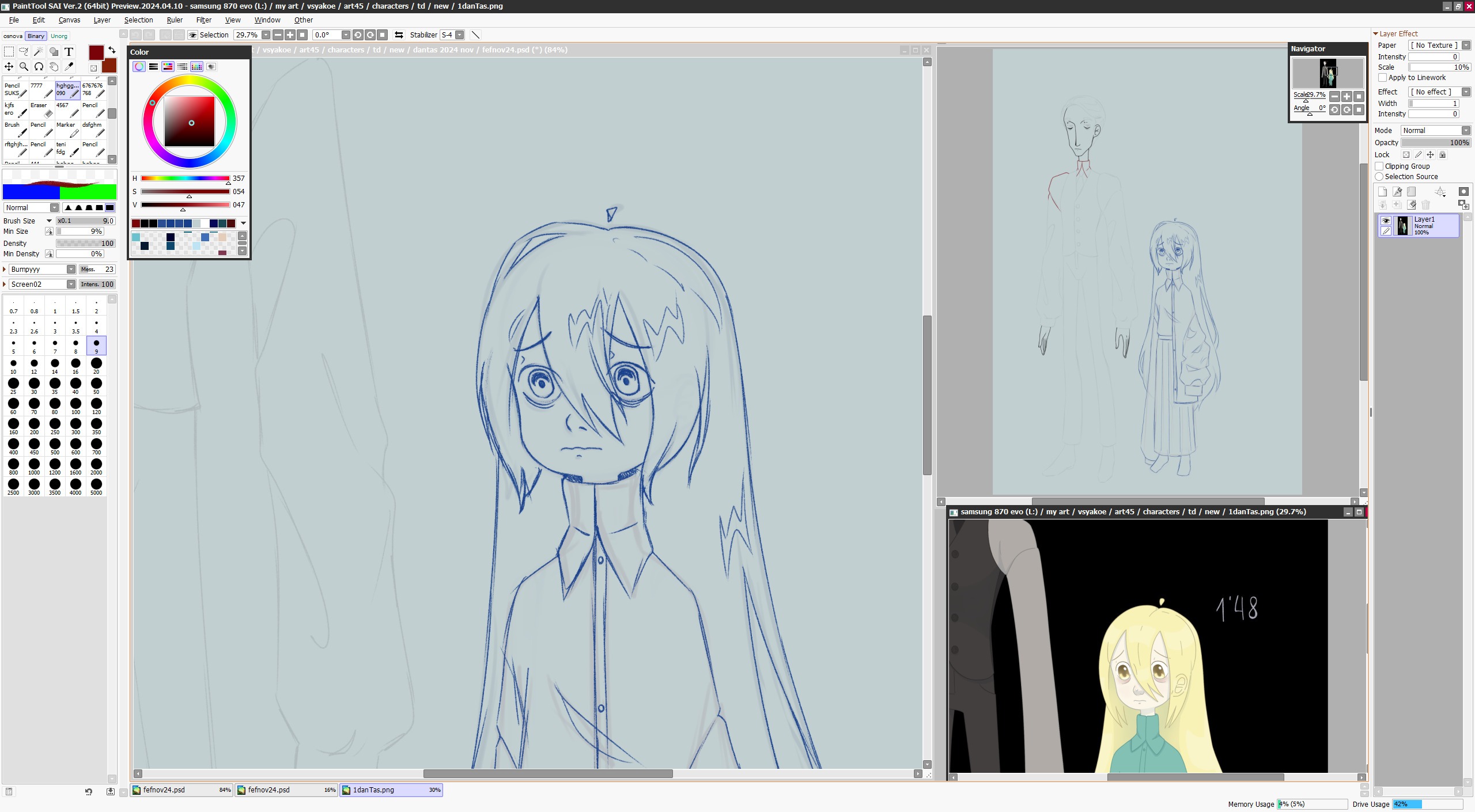Hide Layer1 using the eye icon
The image size is (1475, 812).
[1386, 221]
